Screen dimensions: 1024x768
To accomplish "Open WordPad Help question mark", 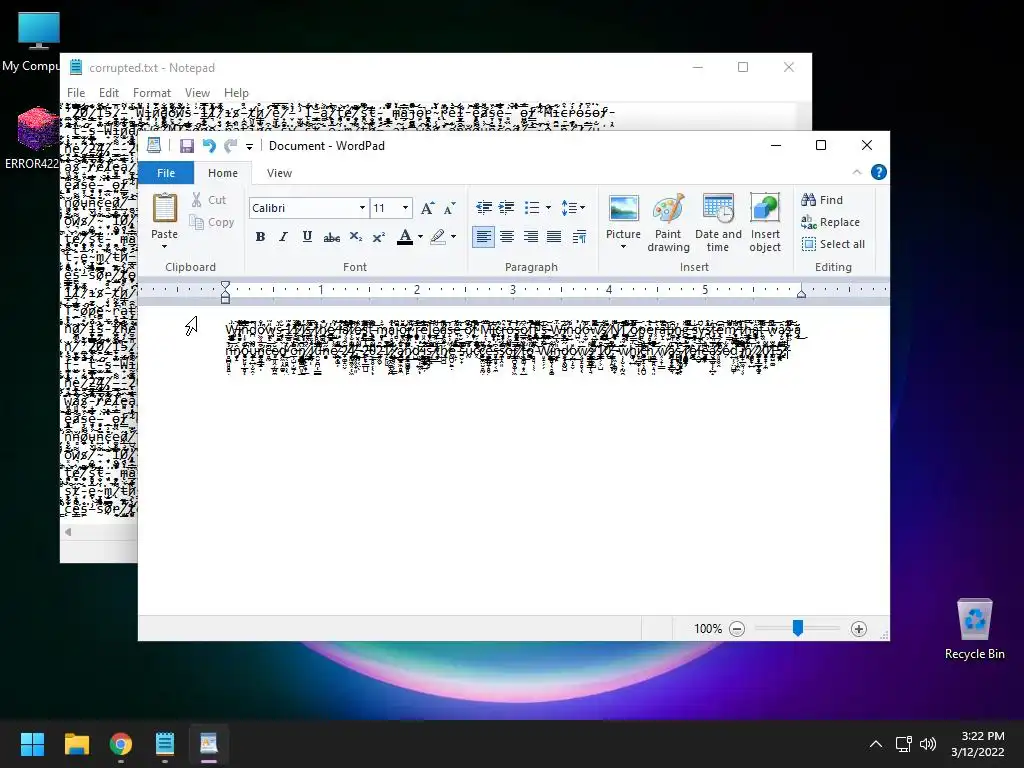I will tap(879, 172).
